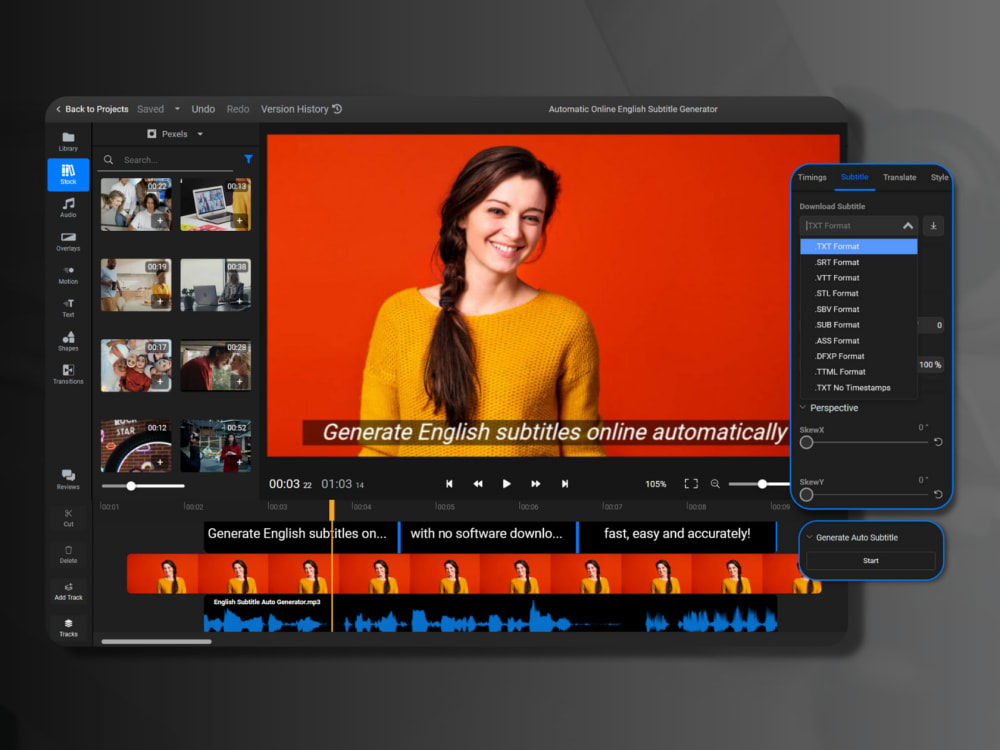Collapse the Perspective section

tap(803, 408)
